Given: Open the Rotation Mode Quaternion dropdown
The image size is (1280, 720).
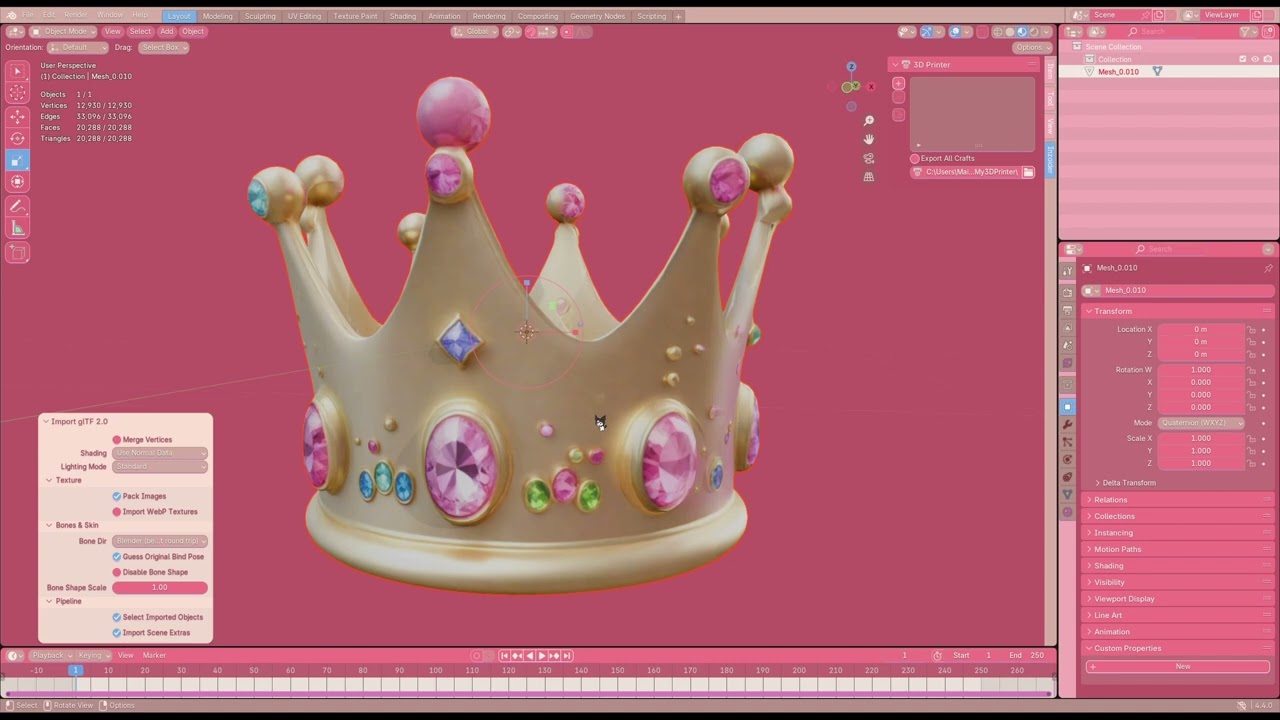Looking at the screenshot, I should [1201, 423].
